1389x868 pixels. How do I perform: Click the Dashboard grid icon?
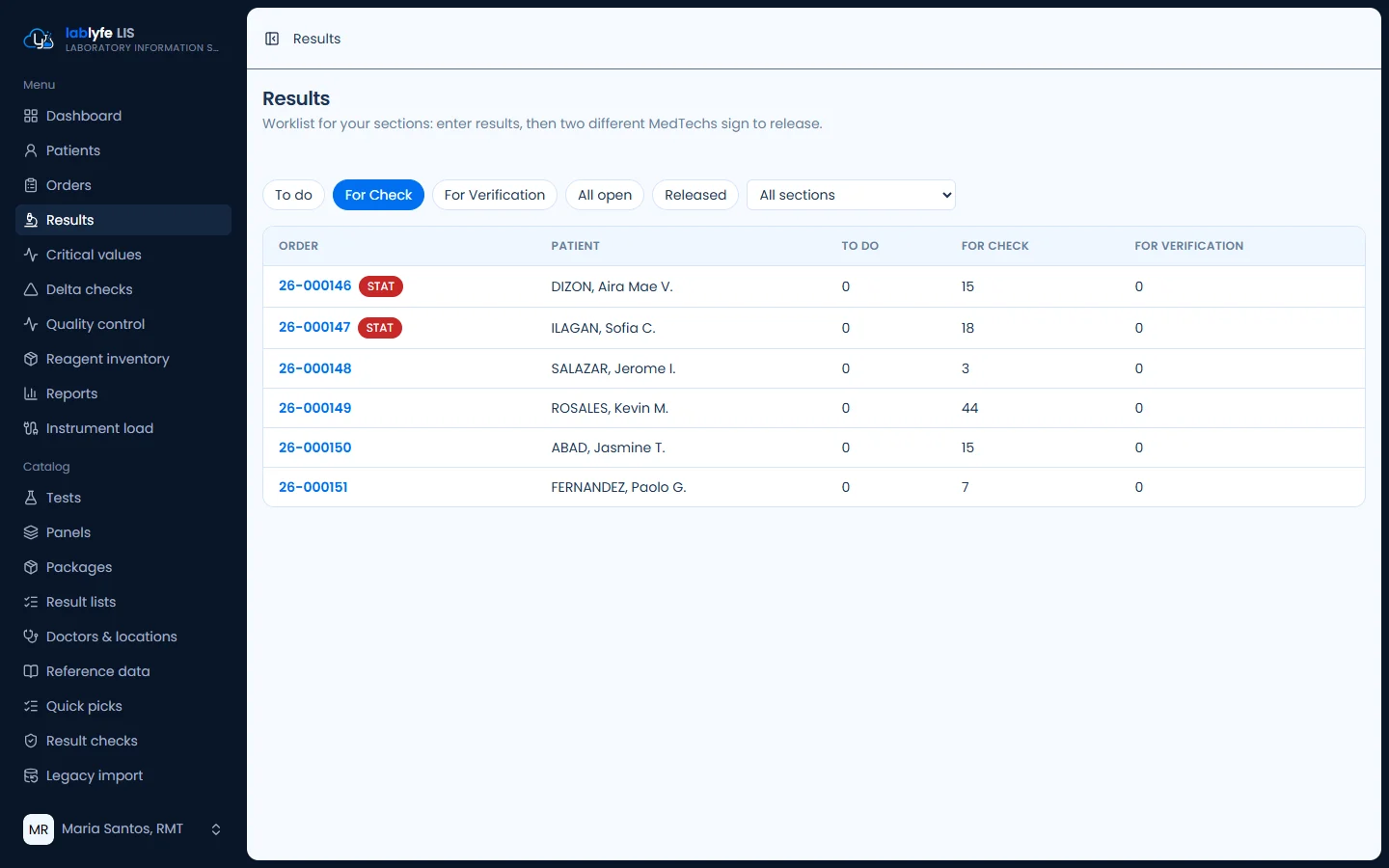[x=31, y=116]
